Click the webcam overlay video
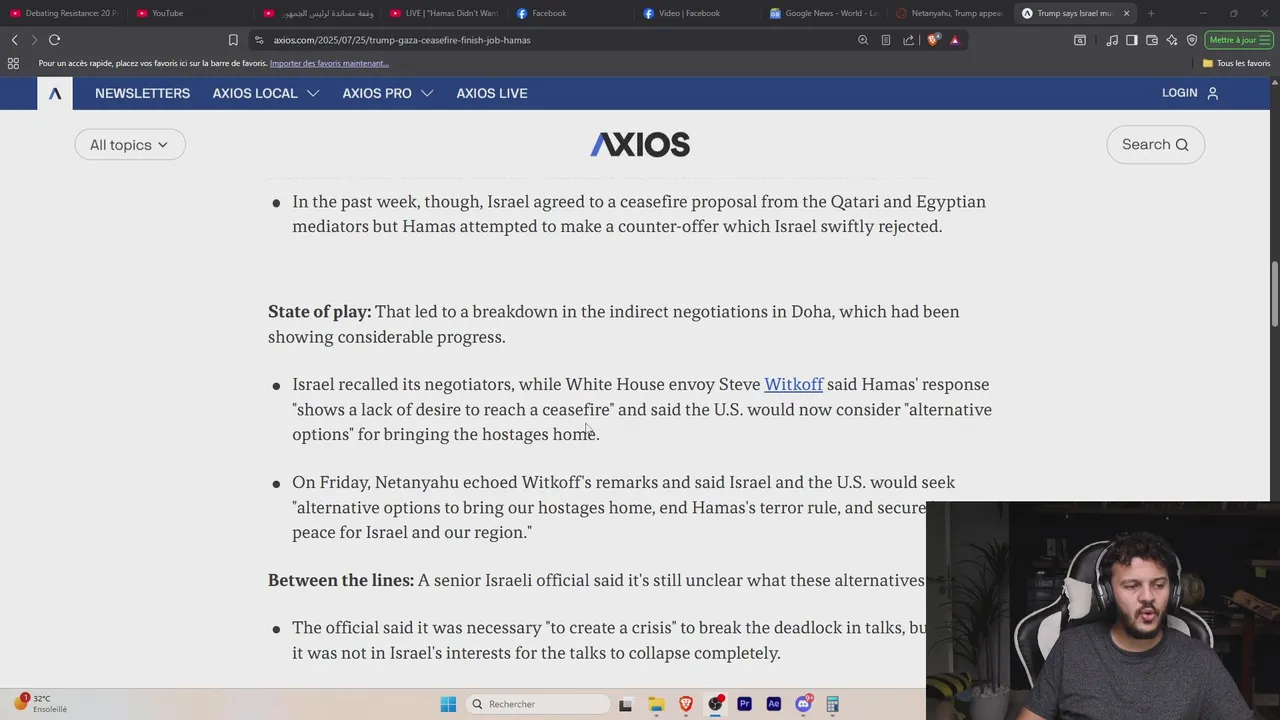Viewport: 1280px width, 720px height. click(x=1103, y=611)
